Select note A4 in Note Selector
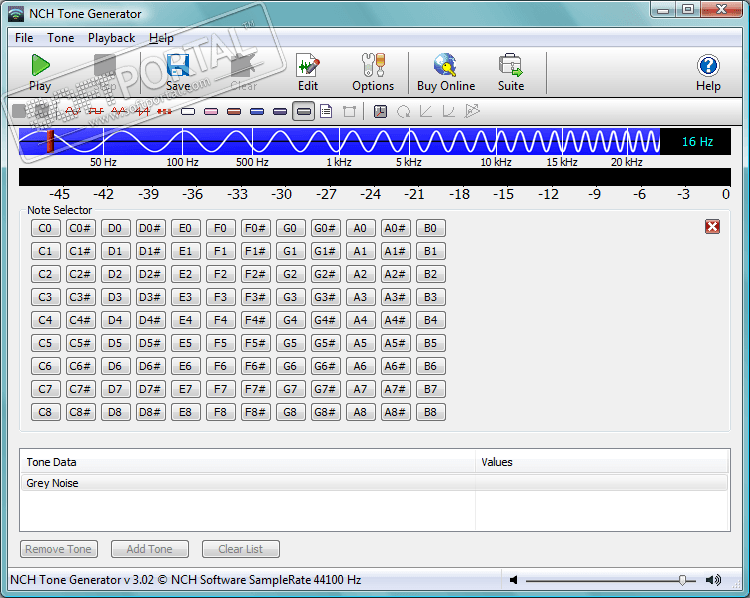Image resolution: width=750 pixels, height=598 pixels. 360,320
